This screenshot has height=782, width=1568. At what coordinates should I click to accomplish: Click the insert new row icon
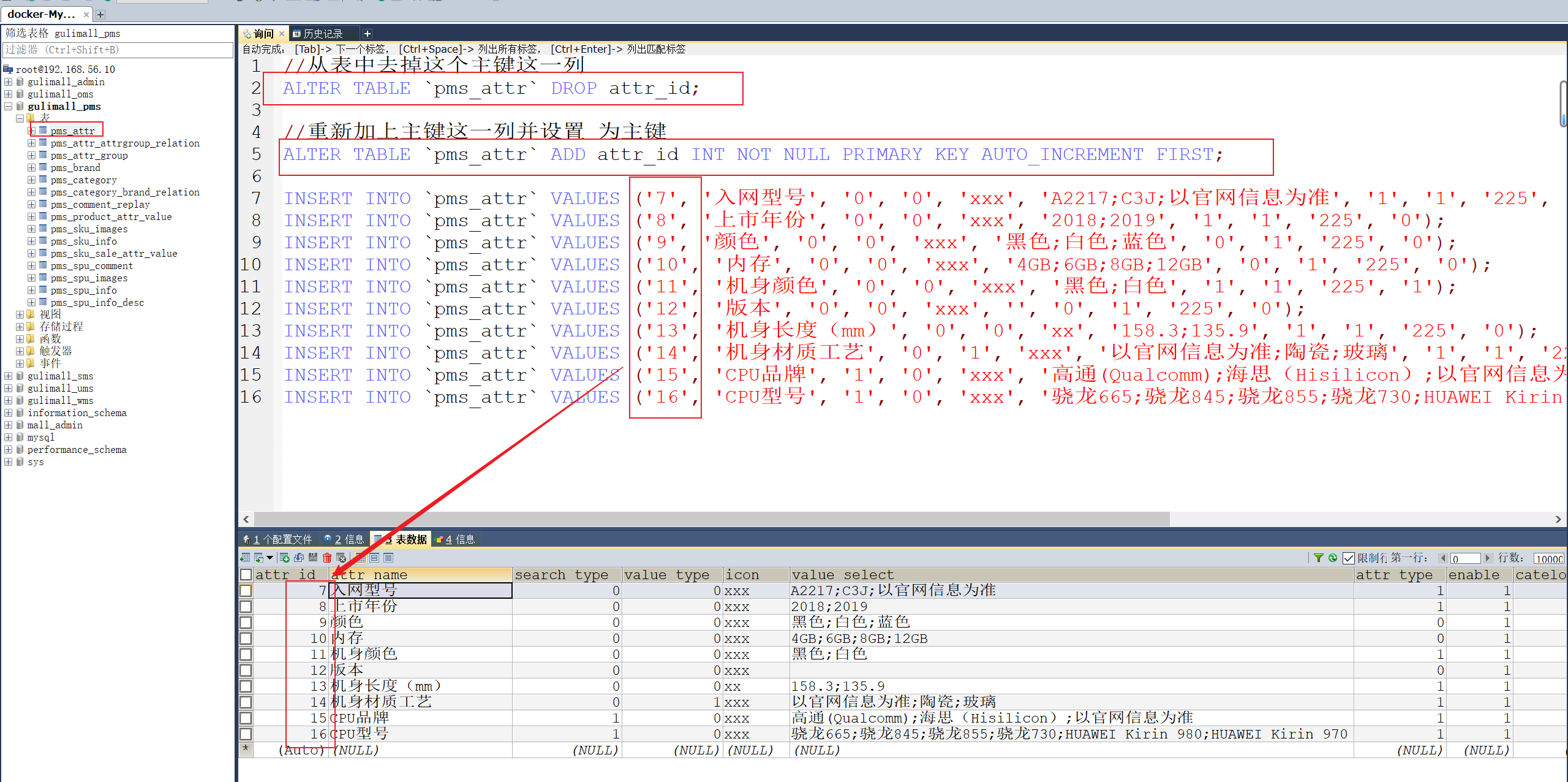(x=284, y=558)
